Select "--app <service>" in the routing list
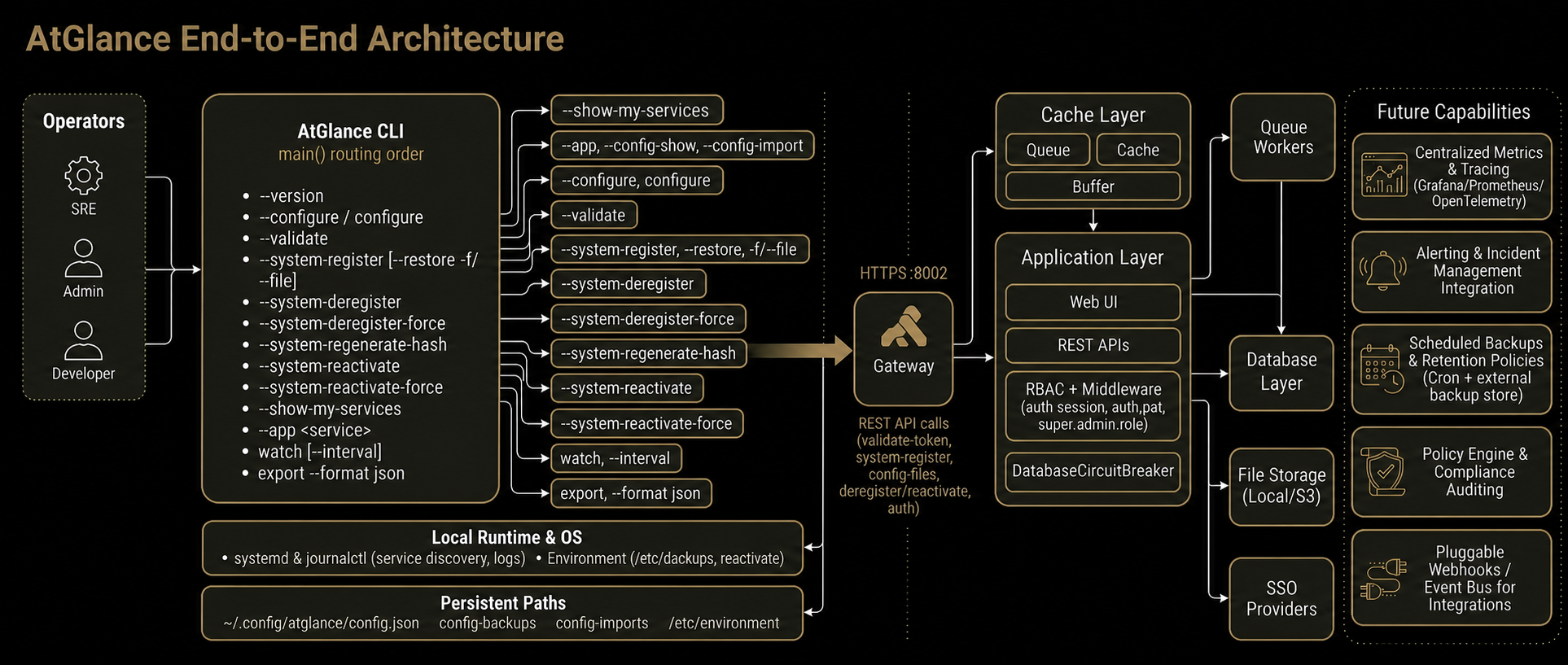The image size is (1568, 665). coord(315,431)
